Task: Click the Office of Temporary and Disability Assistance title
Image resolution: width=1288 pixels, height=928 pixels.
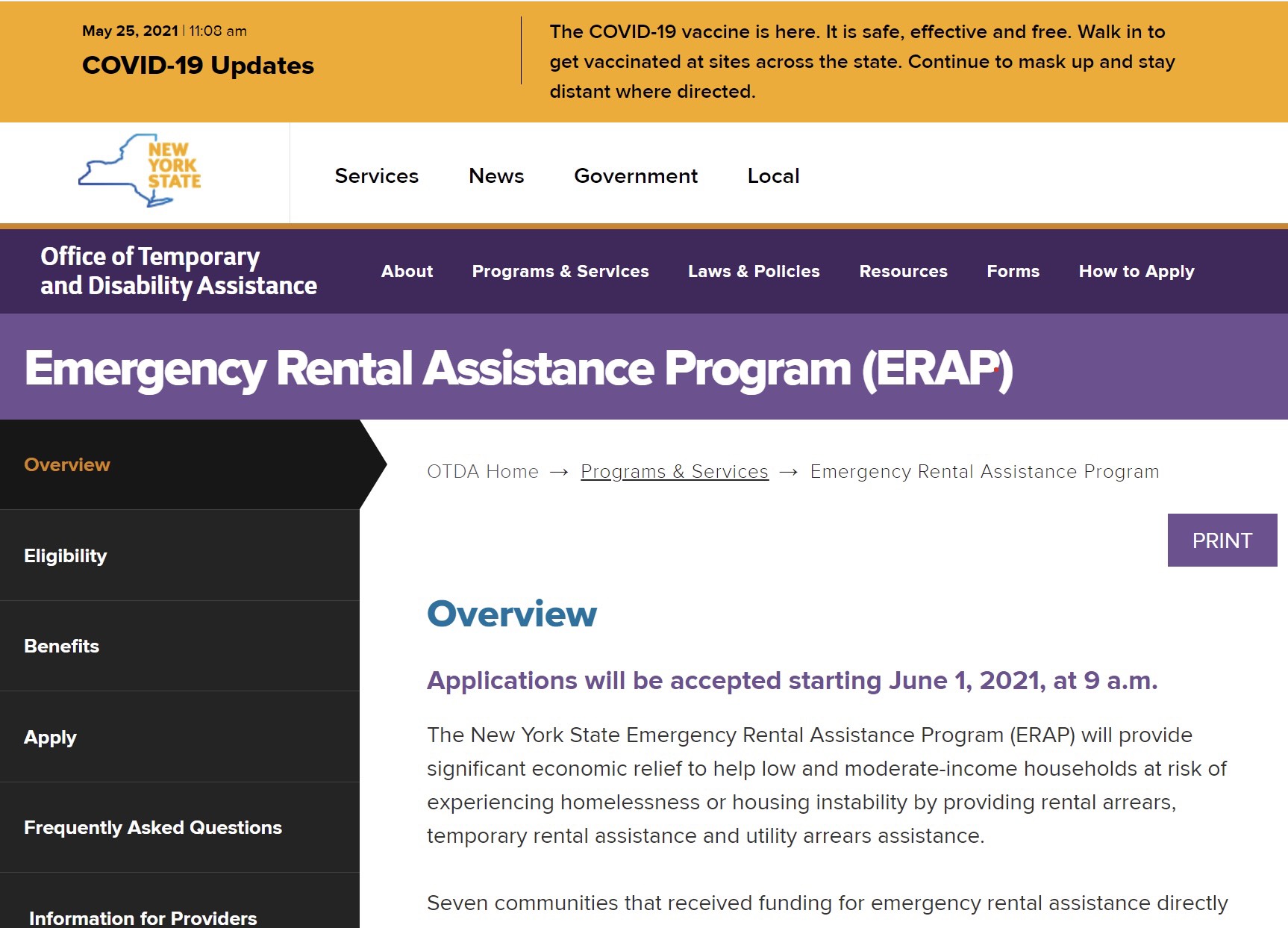Action: click(178, 271)
